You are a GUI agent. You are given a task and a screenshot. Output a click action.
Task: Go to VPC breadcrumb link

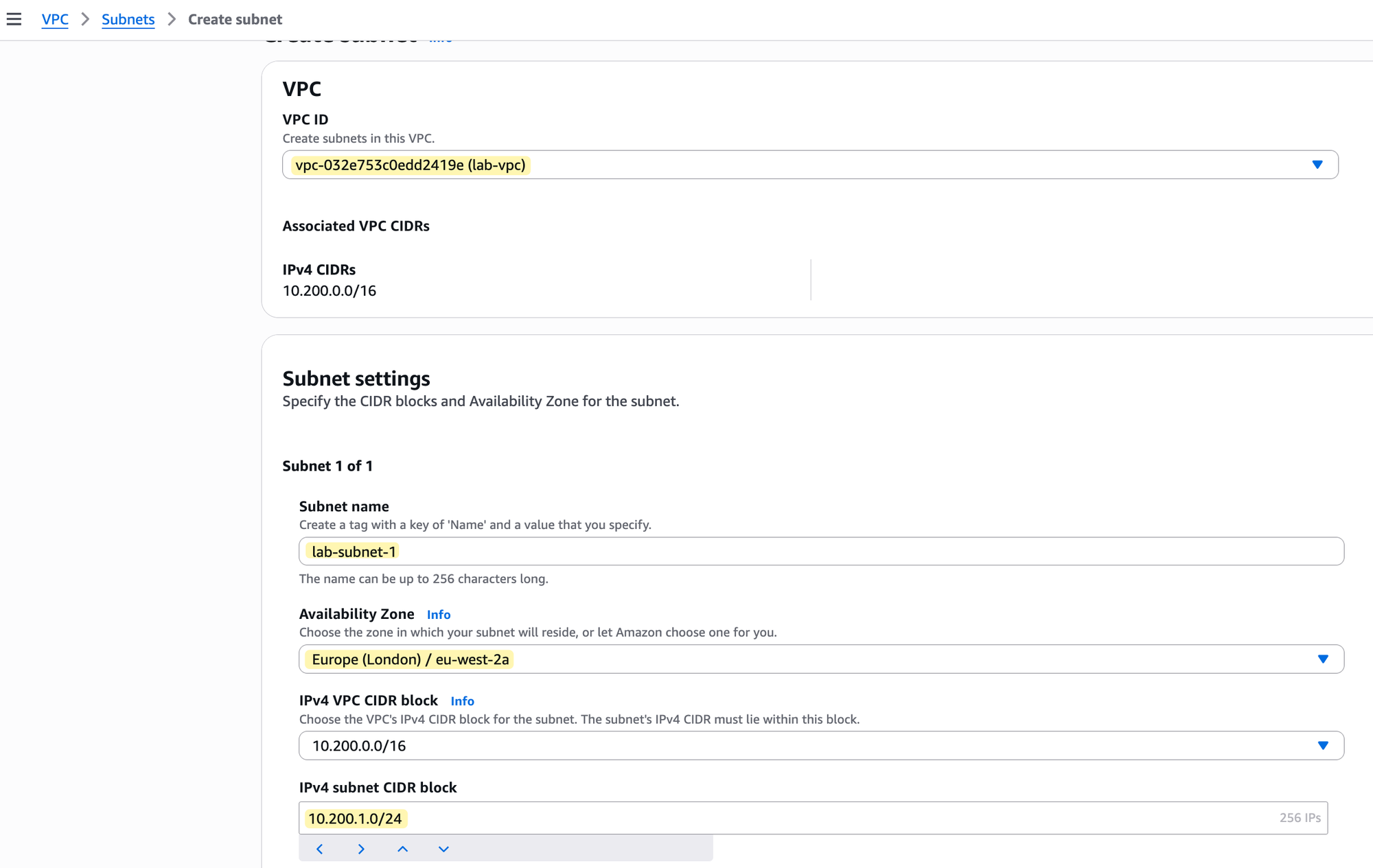(55, 19)
